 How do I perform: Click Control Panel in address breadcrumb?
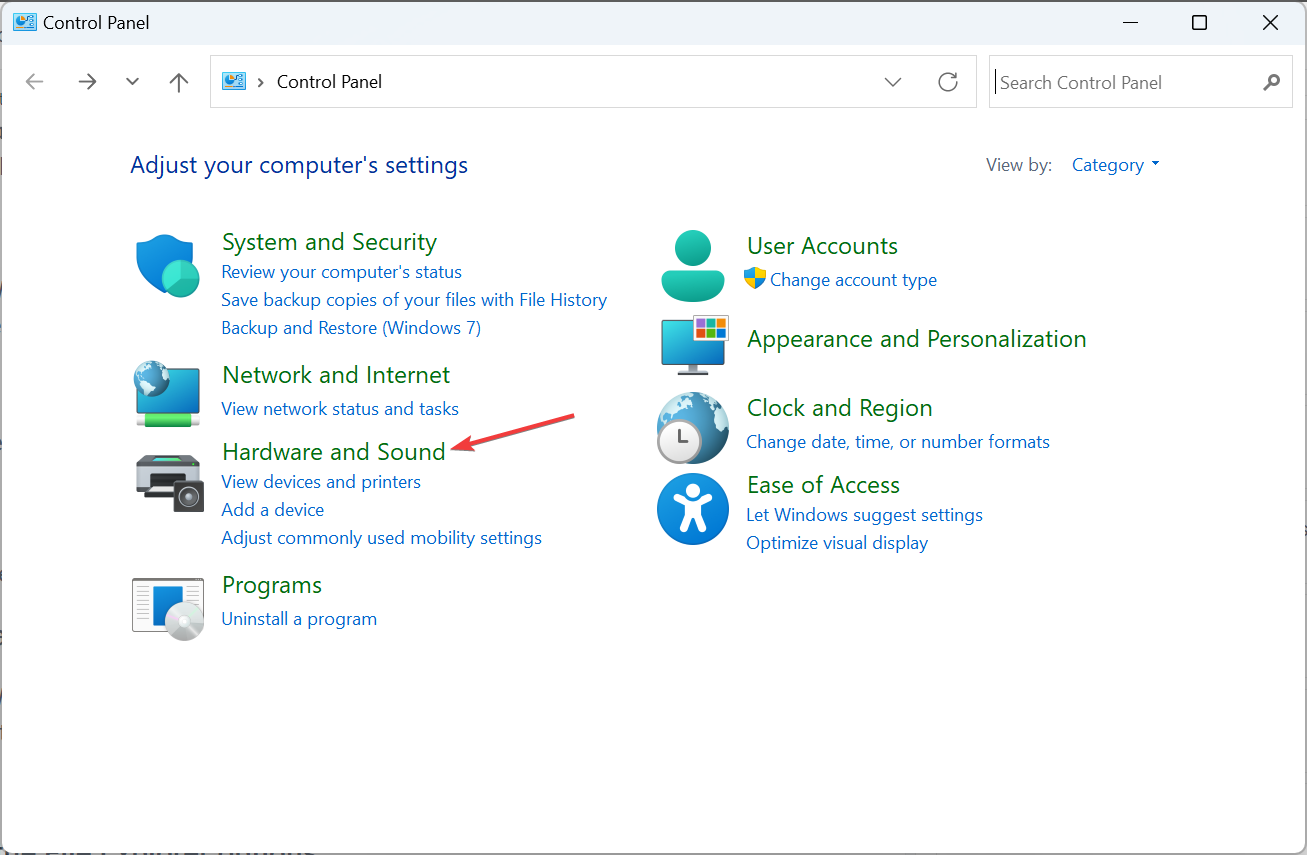pyautogui.click(x=329, y=82)
